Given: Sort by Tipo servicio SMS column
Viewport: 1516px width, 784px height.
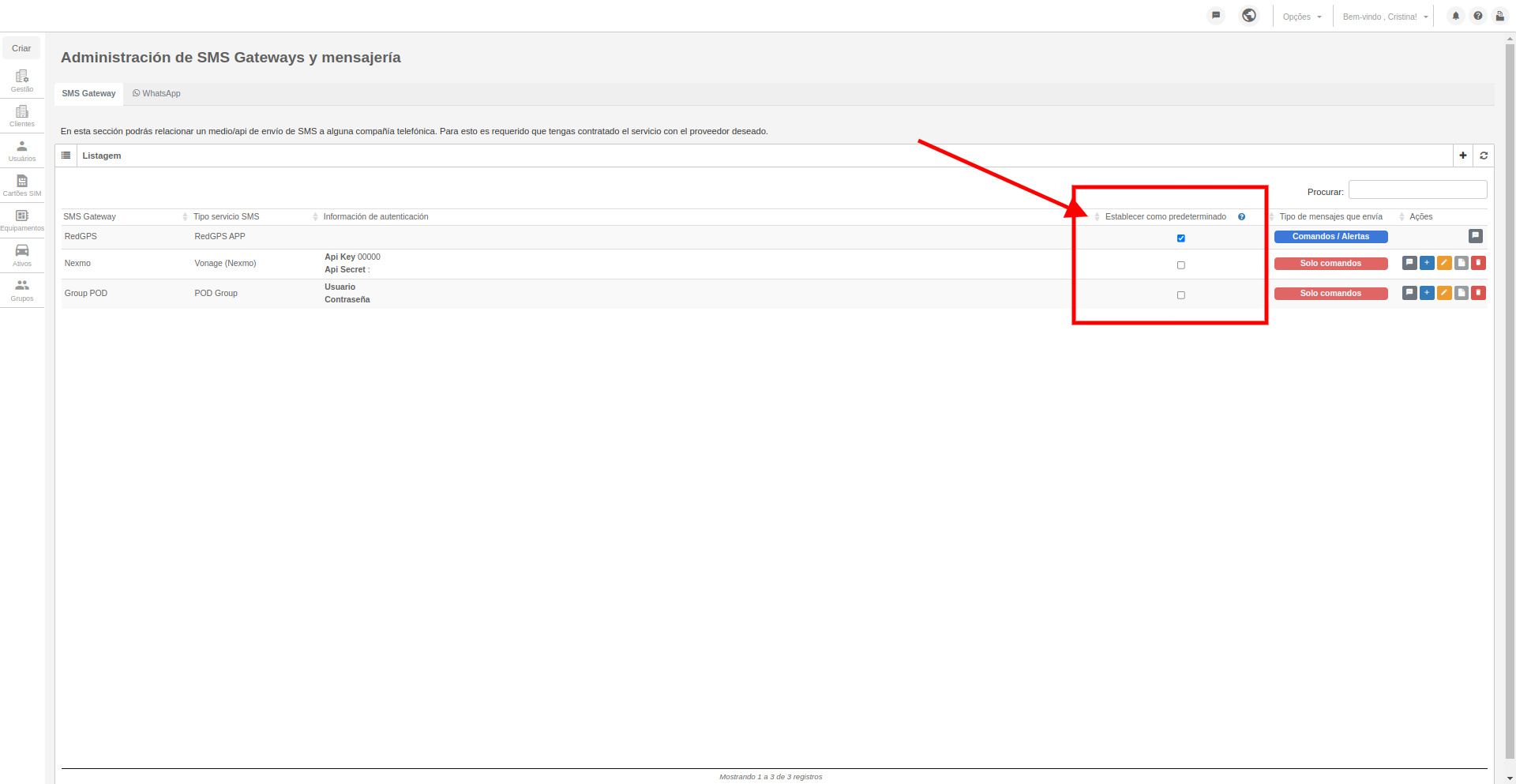Looking at the screenshot, I should [255, 216].
